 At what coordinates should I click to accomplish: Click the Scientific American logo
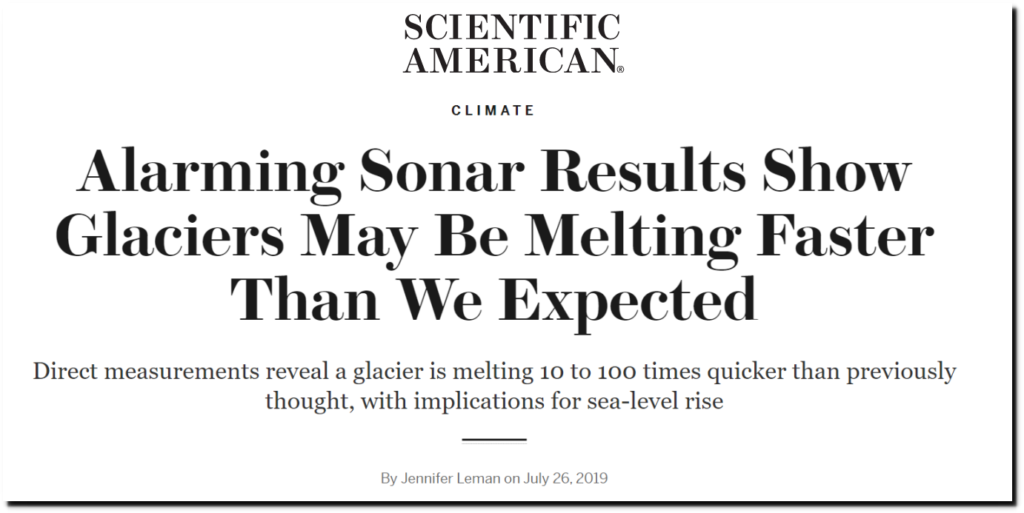pyautogui.click(x=513, y=44)
